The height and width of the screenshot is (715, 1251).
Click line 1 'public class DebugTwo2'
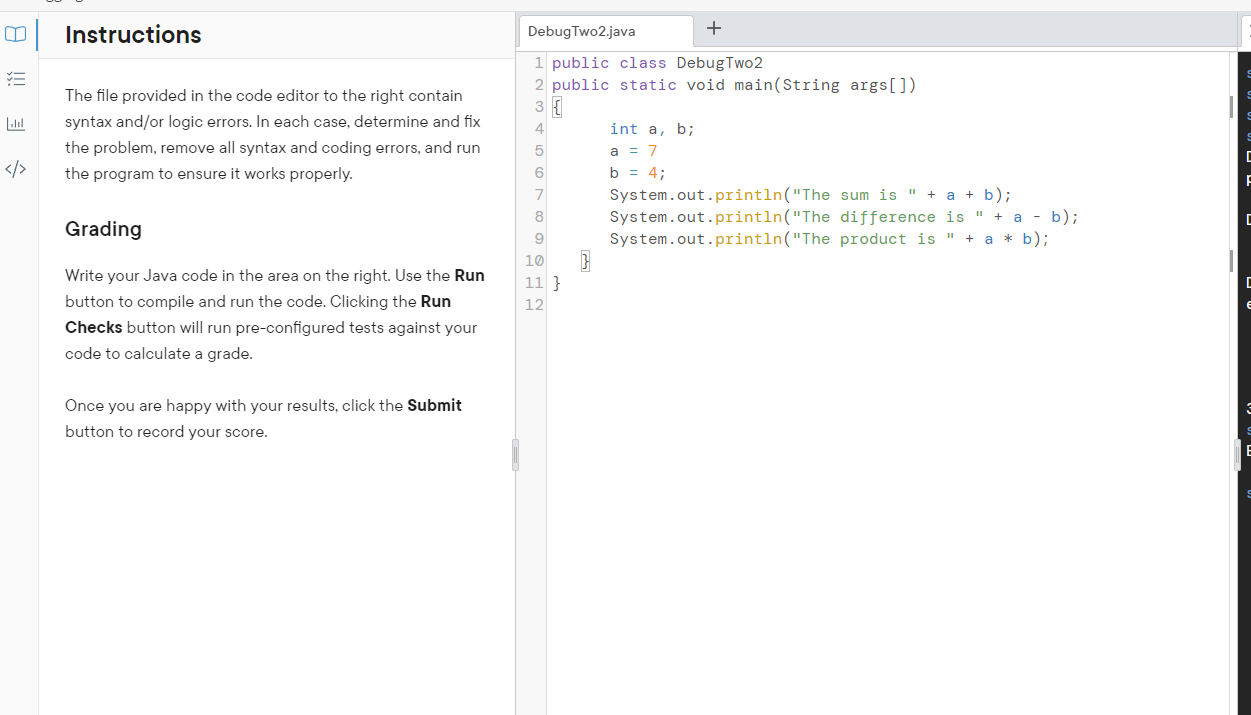[657, 63]
